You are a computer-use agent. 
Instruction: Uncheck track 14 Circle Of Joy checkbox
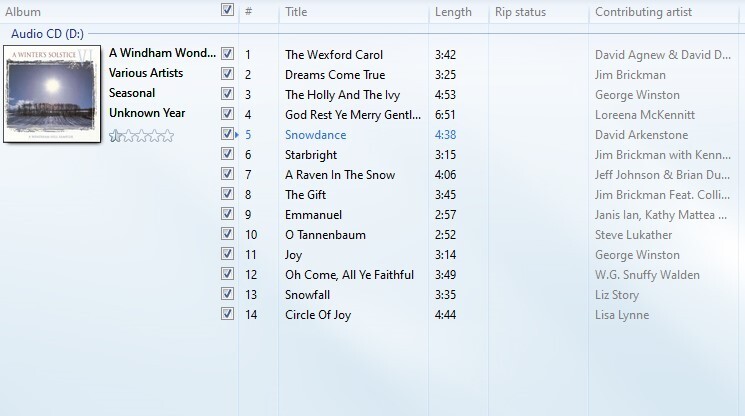point(228,313)
